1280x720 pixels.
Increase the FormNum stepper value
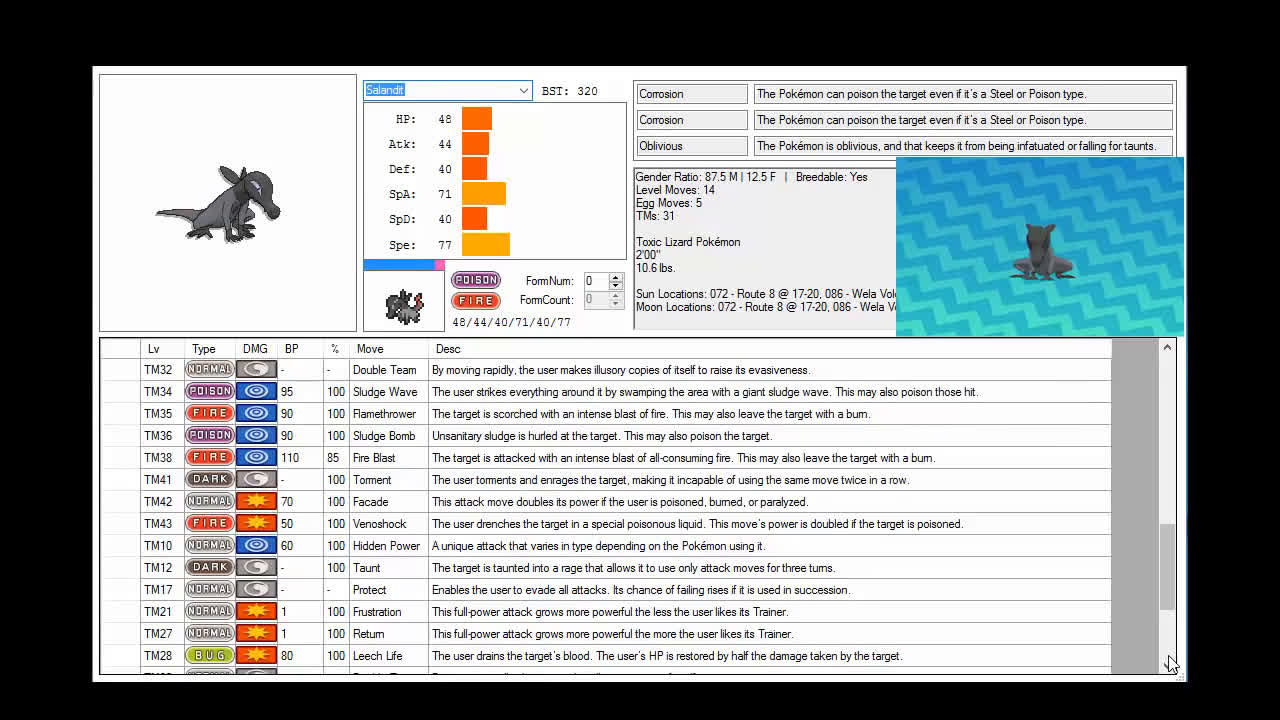[616, 277]
